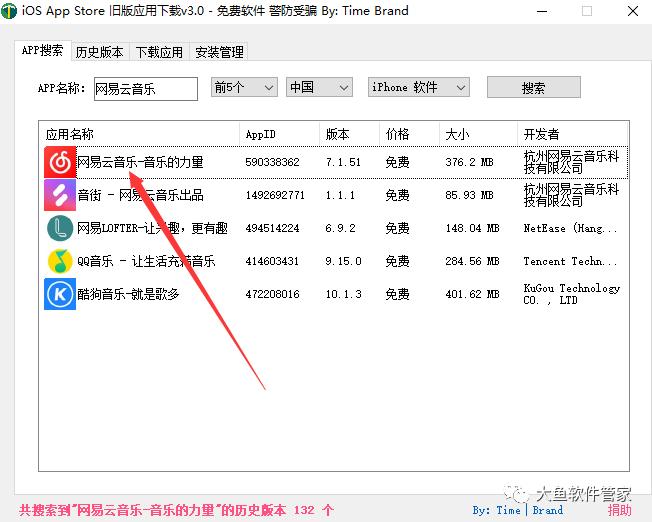Click size 85.93 MB
Image resolution: width=652 pixels, height=522 pixels.
click(x=469, y=195)
